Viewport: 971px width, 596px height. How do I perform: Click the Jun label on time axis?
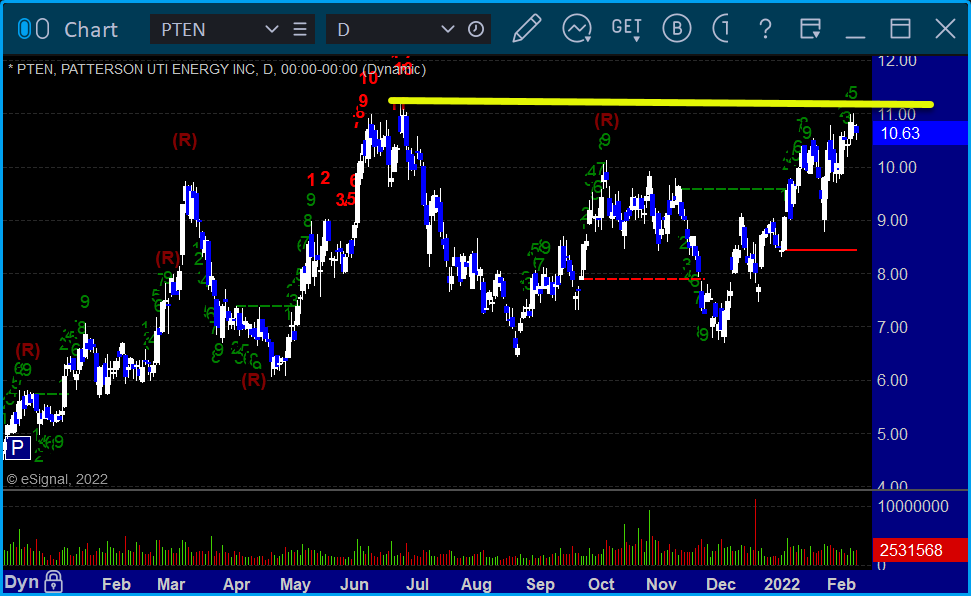354,584
